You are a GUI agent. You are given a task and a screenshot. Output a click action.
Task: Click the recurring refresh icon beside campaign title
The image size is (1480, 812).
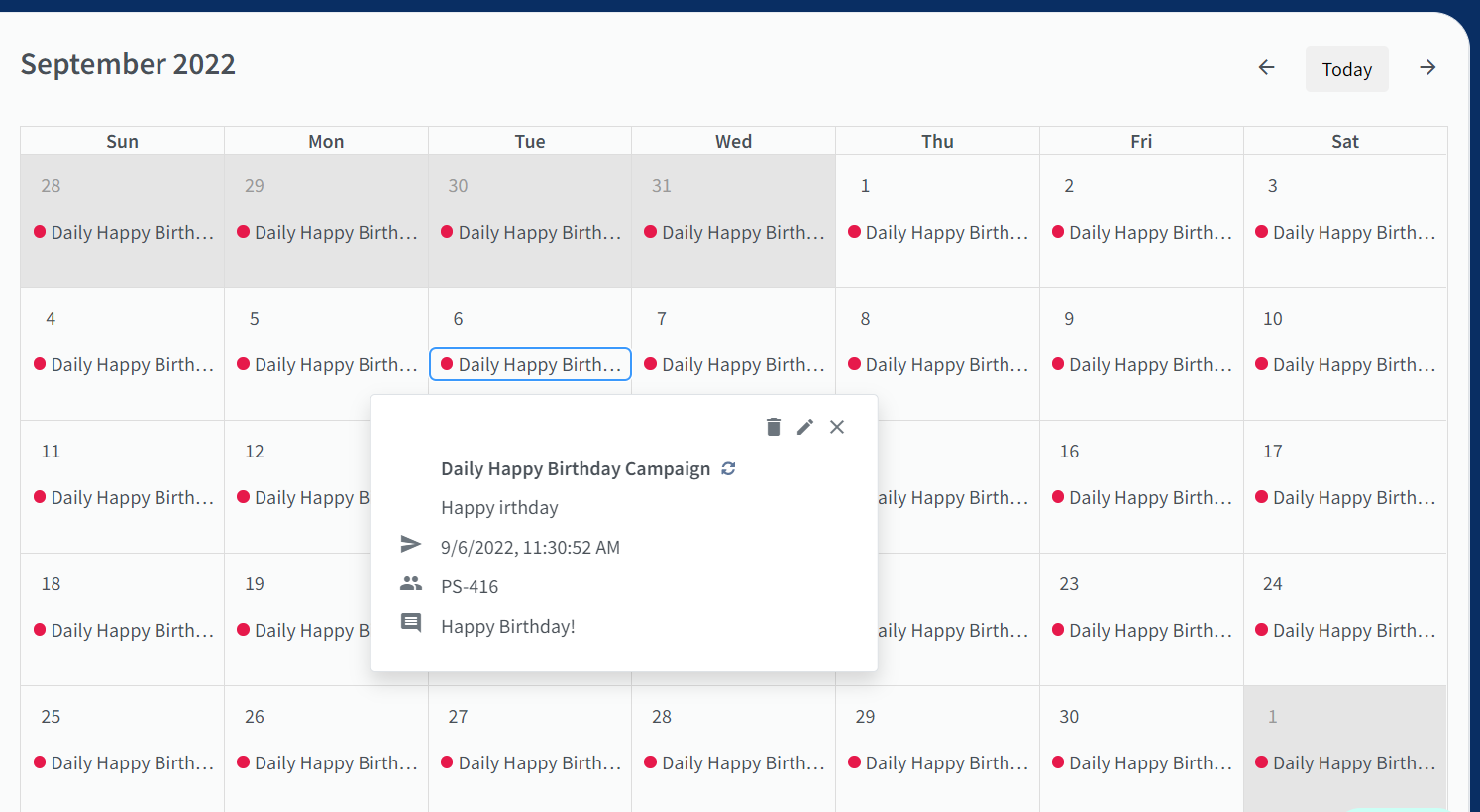click(x=728, y=469)
